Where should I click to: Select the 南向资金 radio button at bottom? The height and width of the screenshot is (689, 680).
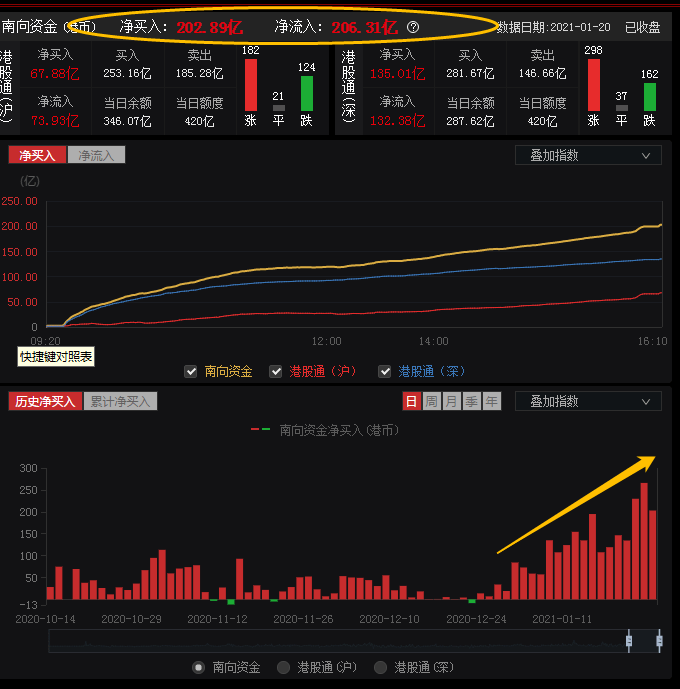(199, 668)
